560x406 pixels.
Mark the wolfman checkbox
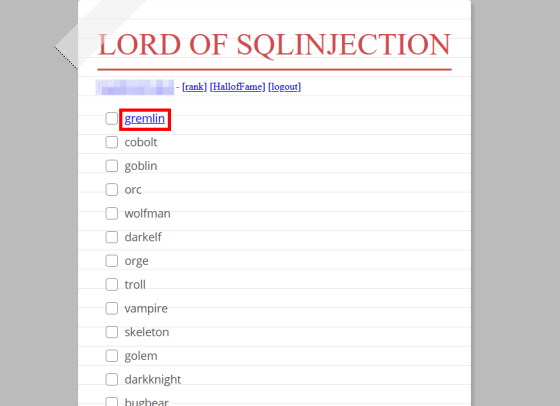coord(112,213)
